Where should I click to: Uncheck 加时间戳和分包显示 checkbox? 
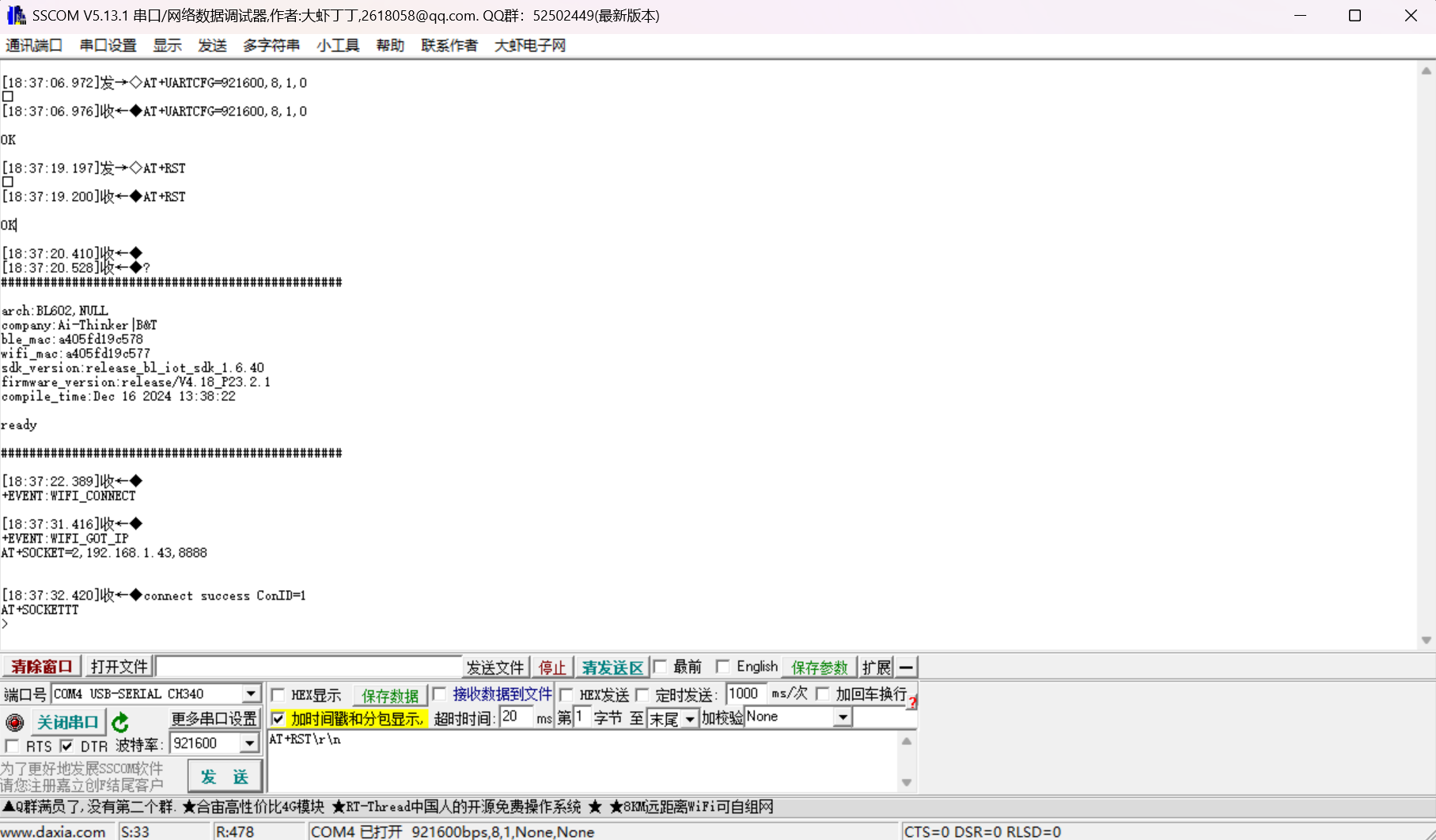[278, 719]
